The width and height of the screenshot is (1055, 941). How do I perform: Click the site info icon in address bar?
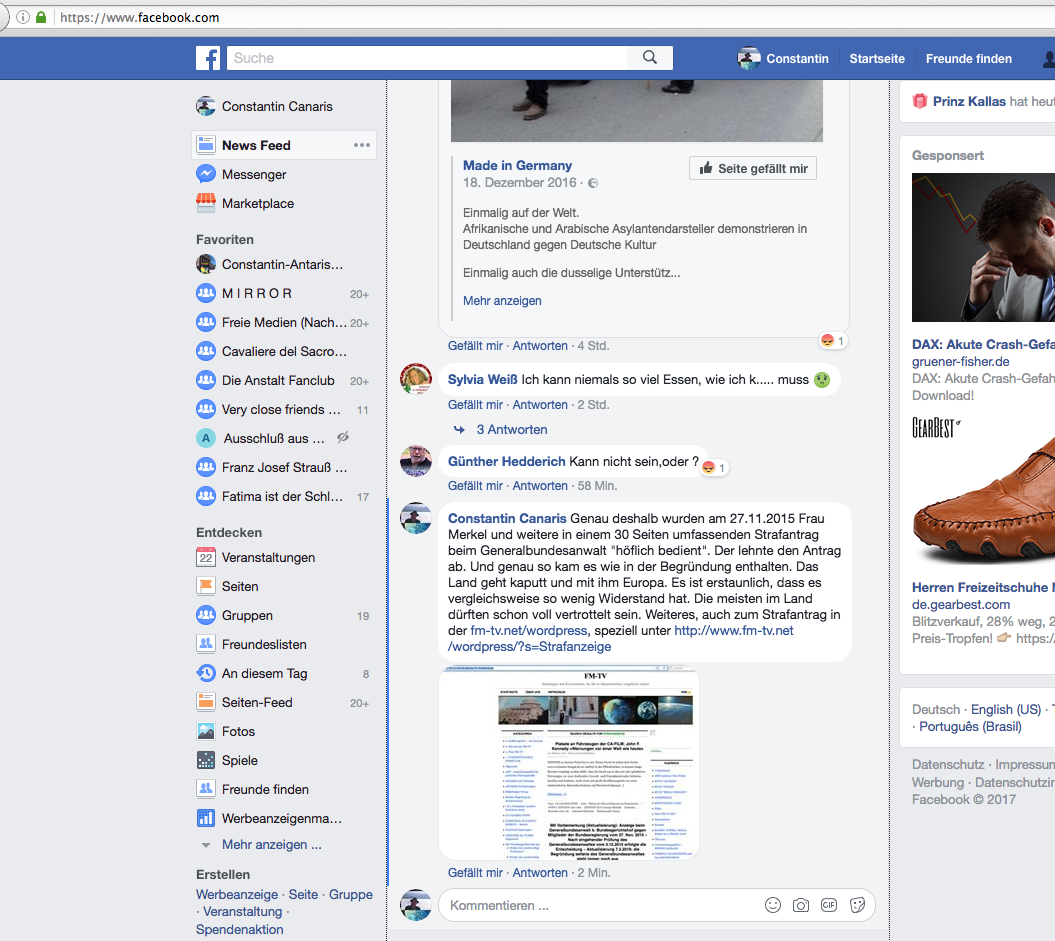(22, 17)
